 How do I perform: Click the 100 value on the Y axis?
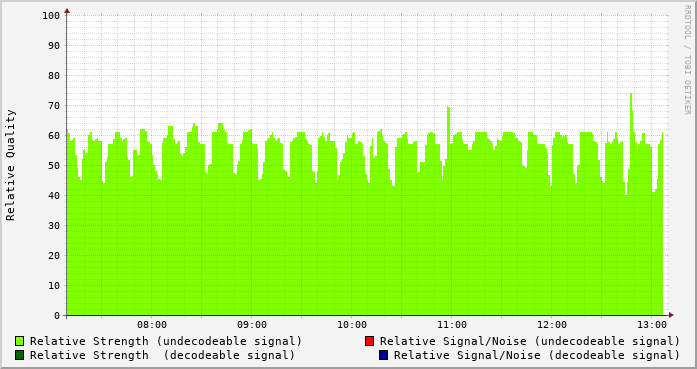click(x=51, y=16)
